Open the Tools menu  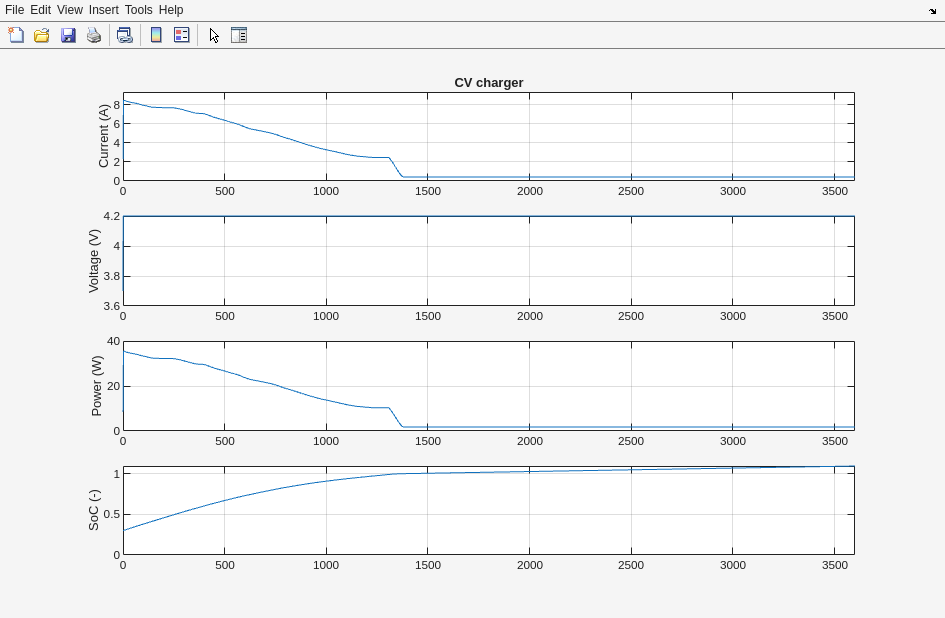coord(138,10)
